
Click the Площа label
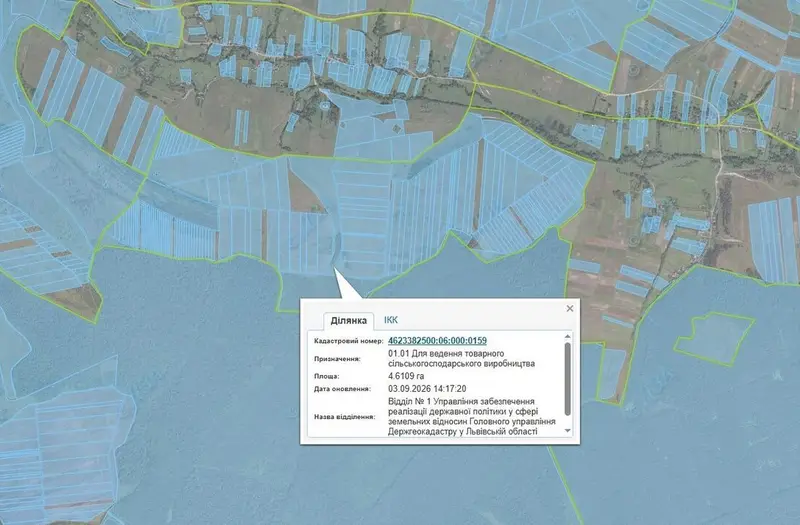pos(327,377)
